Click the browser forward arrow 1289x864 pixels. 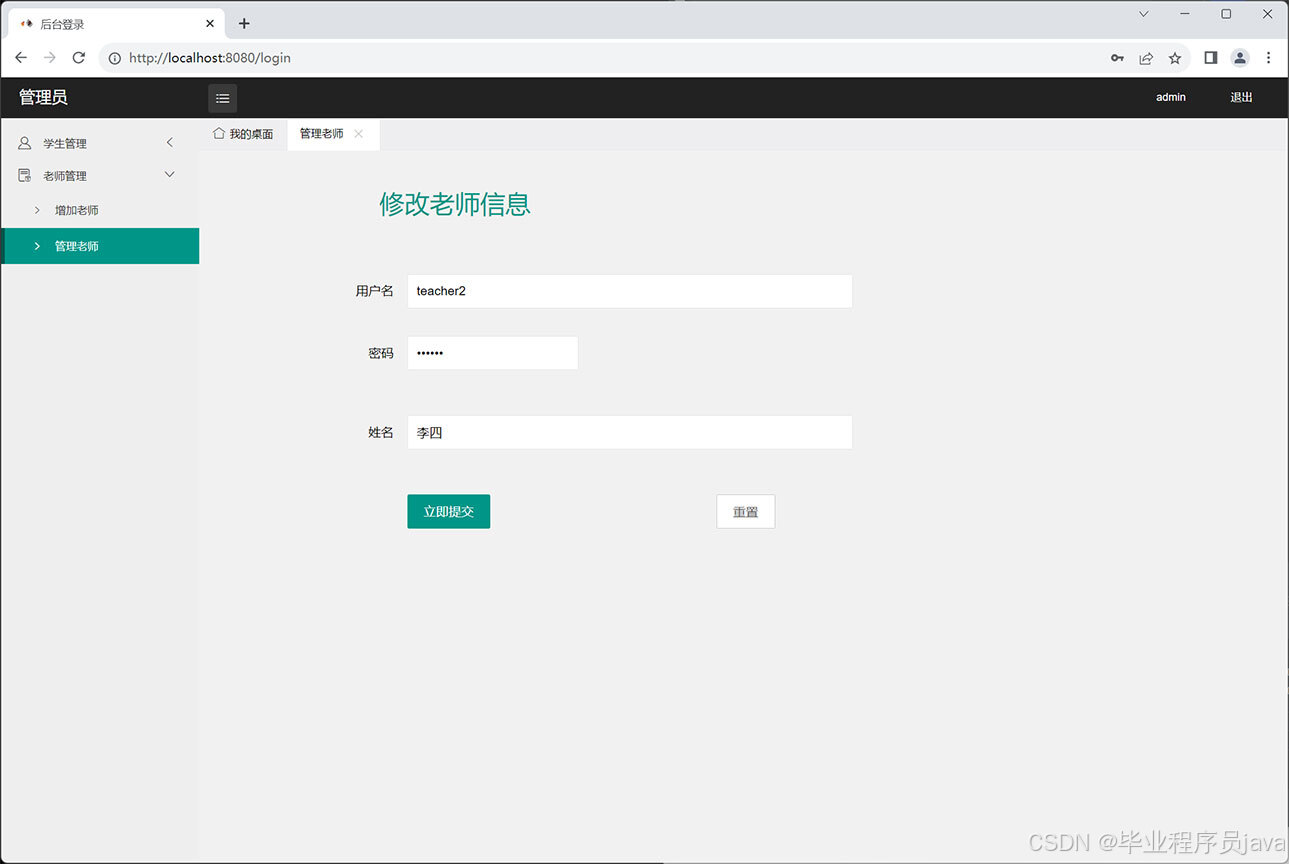[49, 58]
